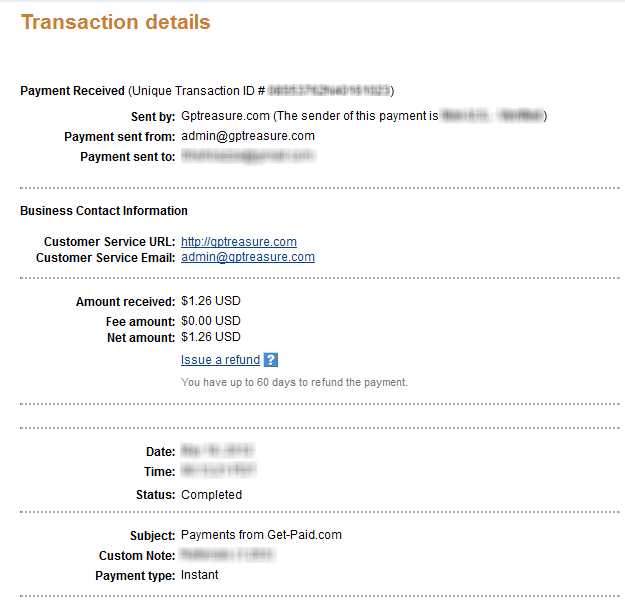This screenshot has height=602, width=625.
Task: Click the Payment sent from email text
Action: (247, 136)
